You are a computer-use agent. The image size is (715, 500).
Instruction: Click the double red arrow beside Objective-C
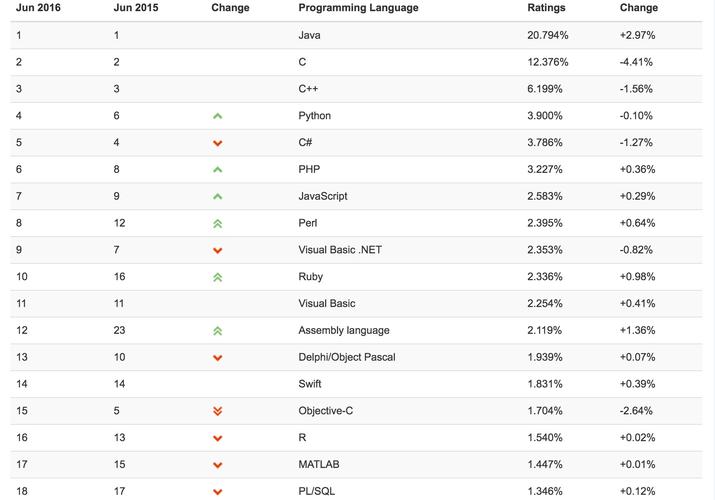218,411
